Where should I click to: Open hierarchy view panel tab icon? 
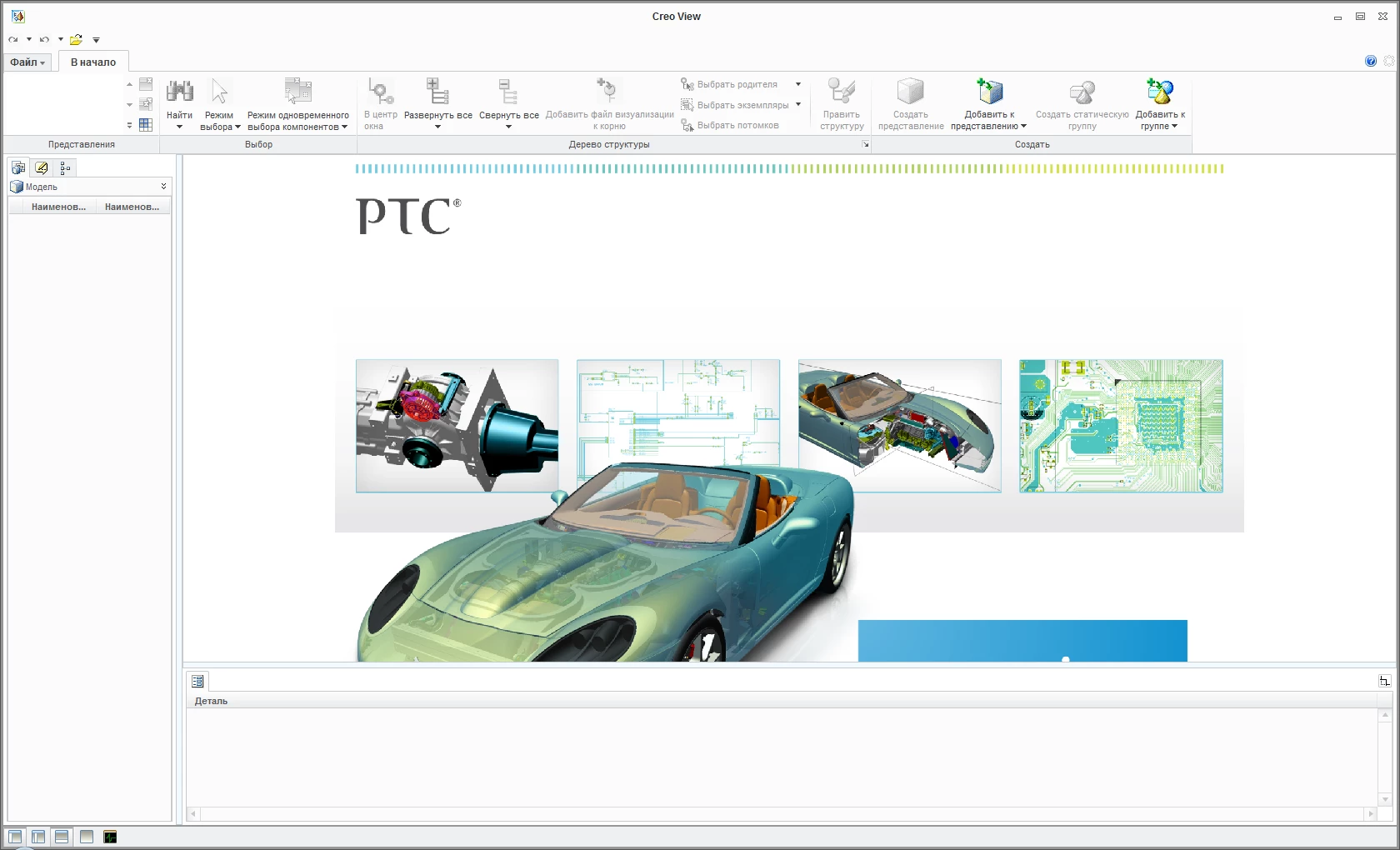tap(65, 167)
